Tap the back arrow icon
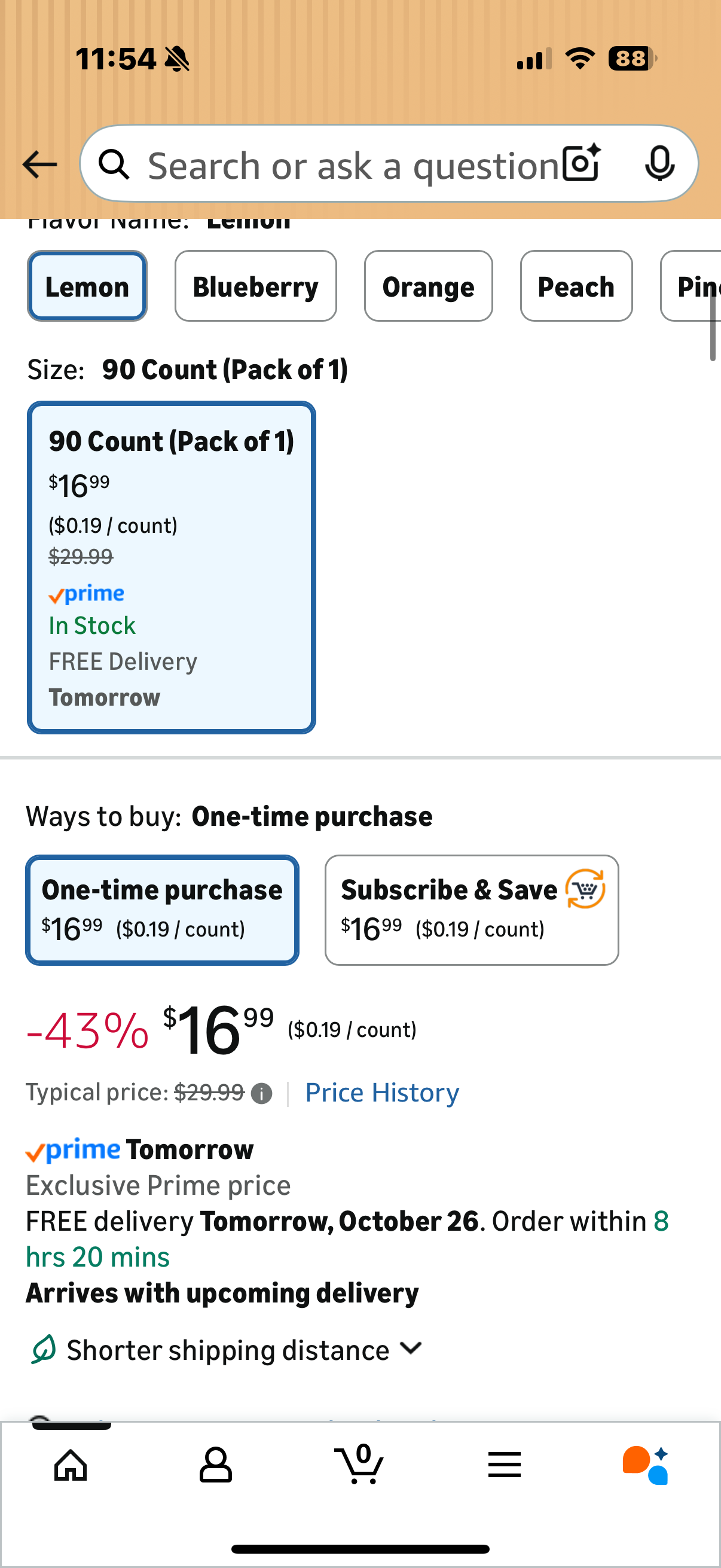The height and width of the screenshot is (1568, 721). pyautogui.click(x=39, y=164)
